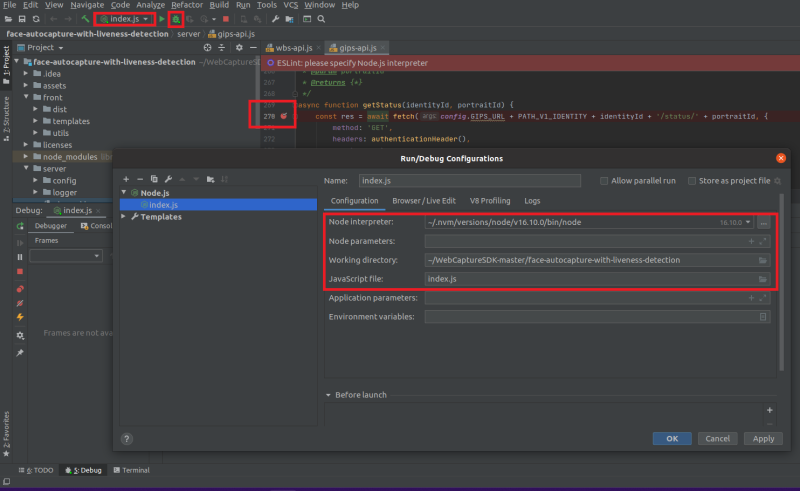Open the index.js run configuration dropdown

coord(125,19)
